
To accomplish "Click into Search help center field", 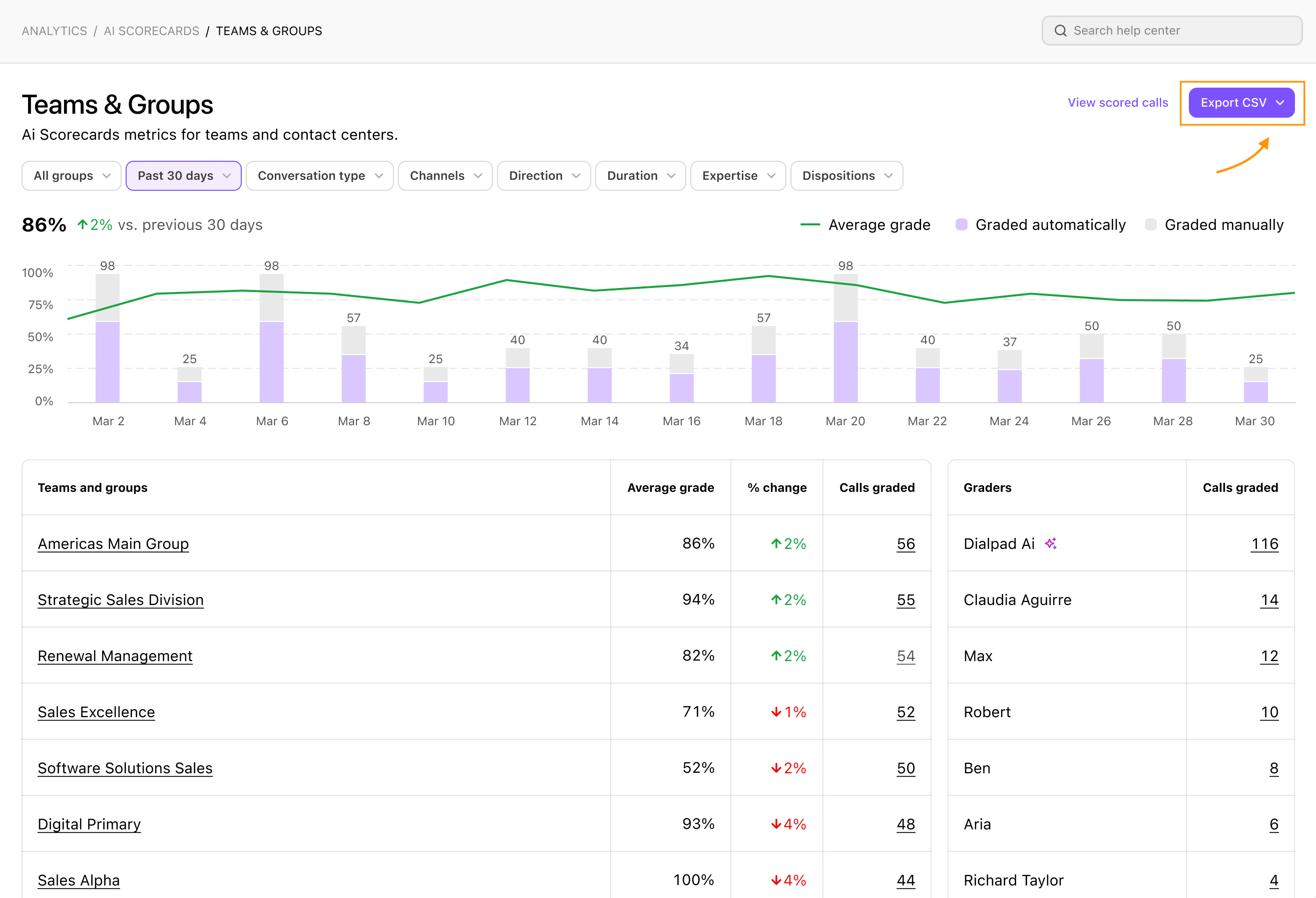I will [x=1172, y=31].
